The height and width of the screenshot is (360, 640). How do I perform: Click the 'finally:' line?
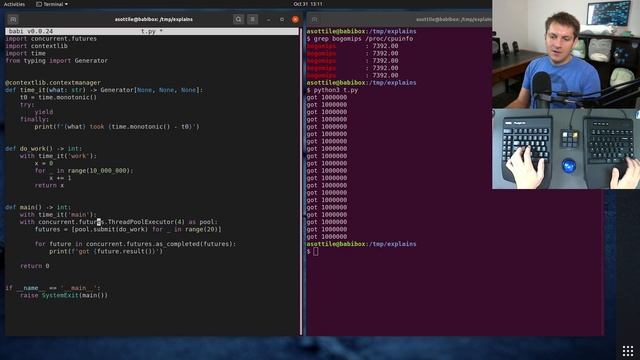[x=34, y=119]
